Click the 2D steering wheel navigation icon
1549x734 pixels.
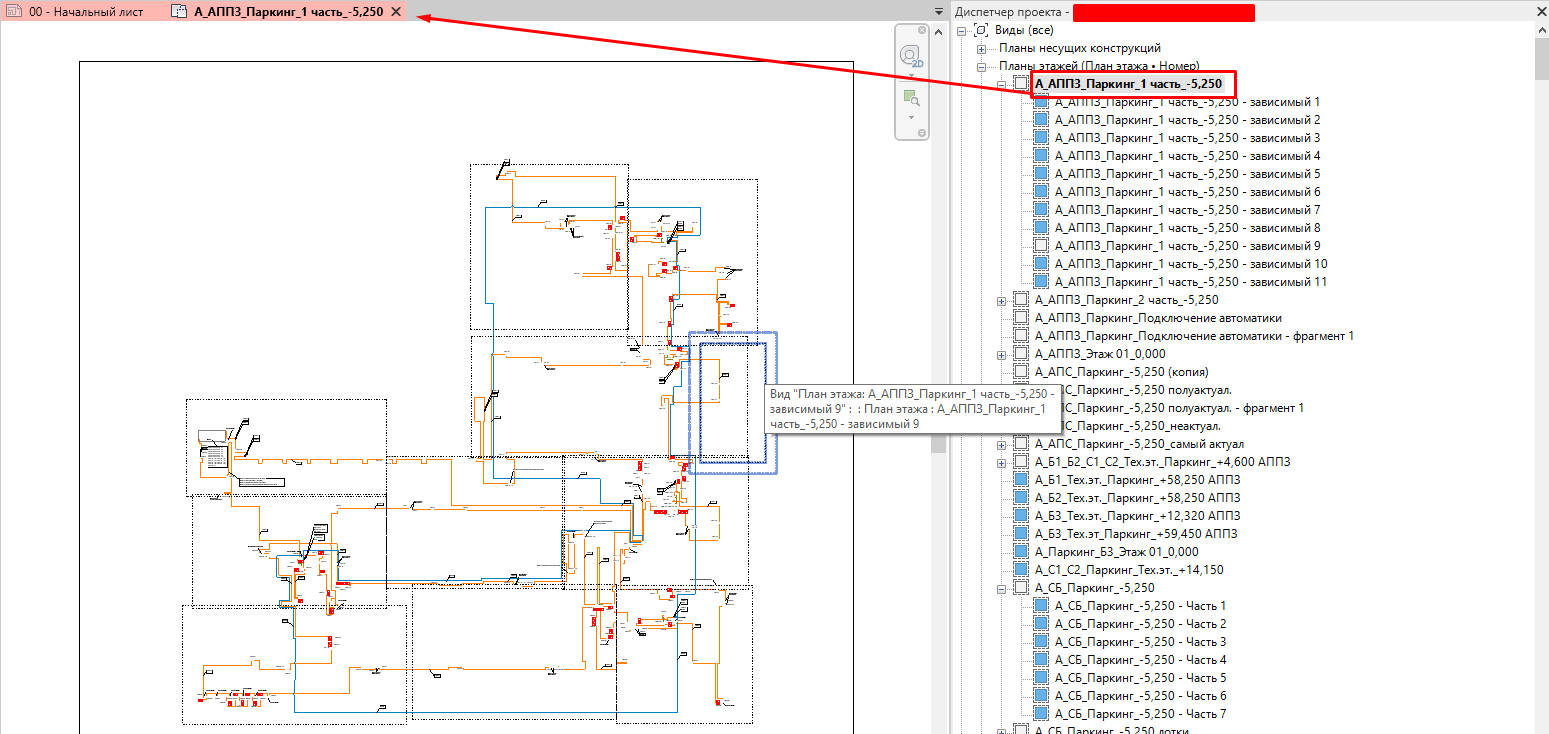click(910, 56)
